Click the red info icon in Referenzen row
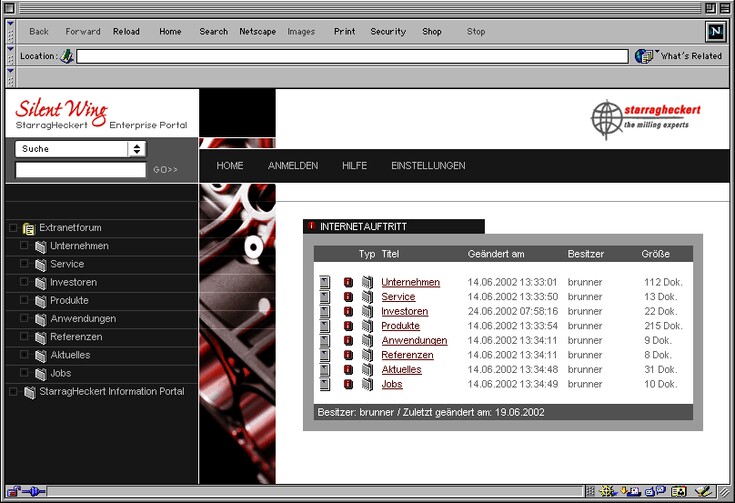 pos(348,355)
